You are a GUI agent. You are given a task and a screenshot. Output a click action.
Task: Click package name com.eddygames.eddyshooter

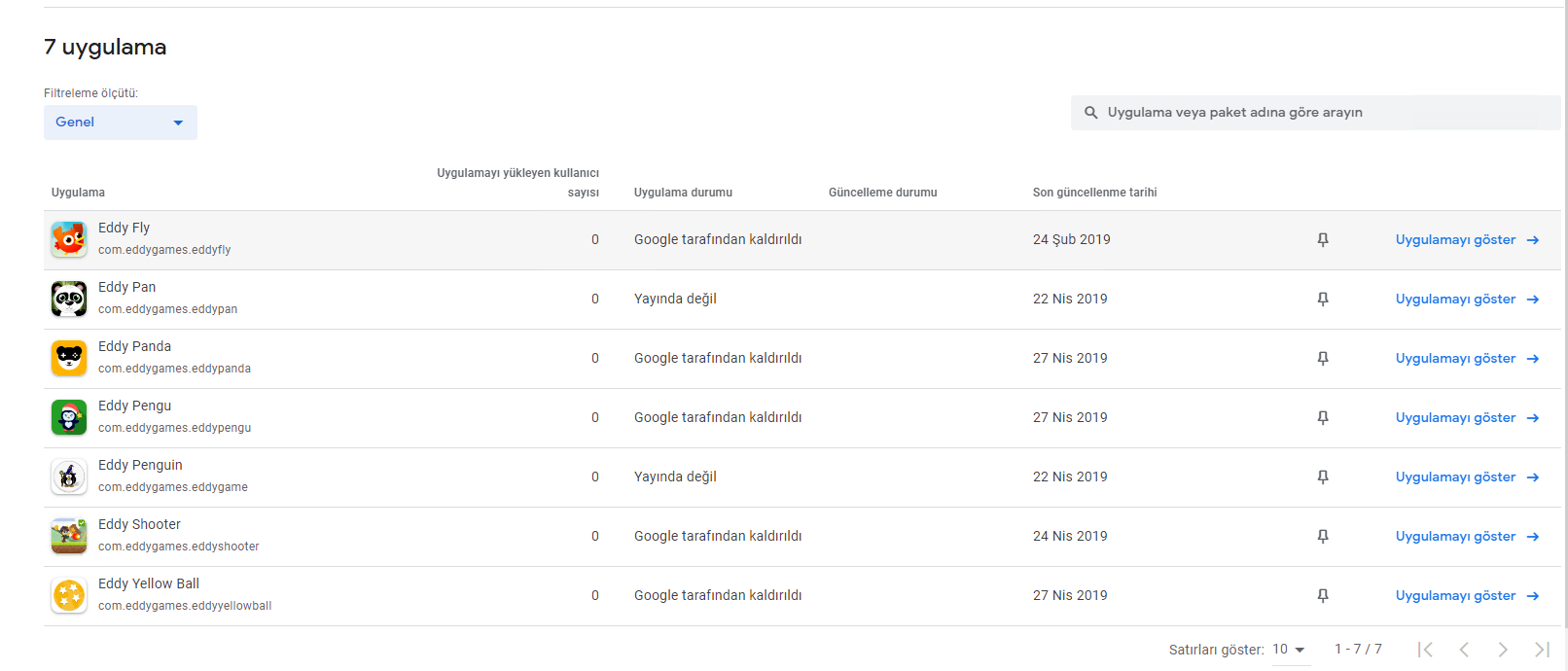click(179, 547)
